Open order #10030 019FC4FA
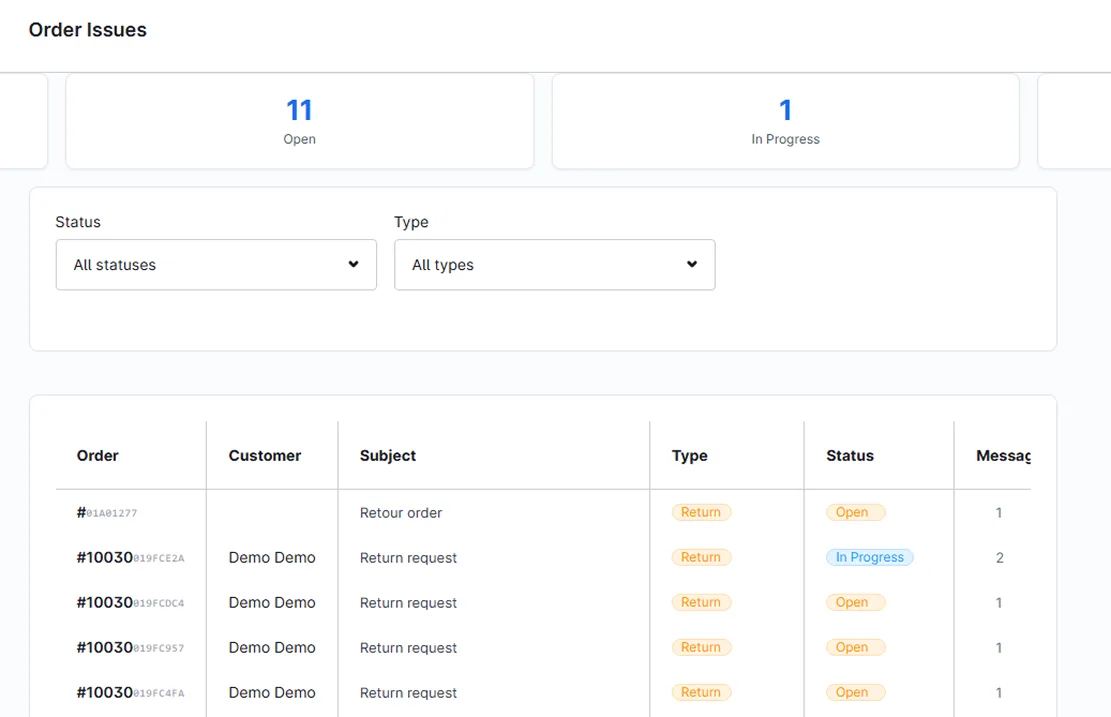Screen dimensions: 1111x717 (x=130, y=692)
